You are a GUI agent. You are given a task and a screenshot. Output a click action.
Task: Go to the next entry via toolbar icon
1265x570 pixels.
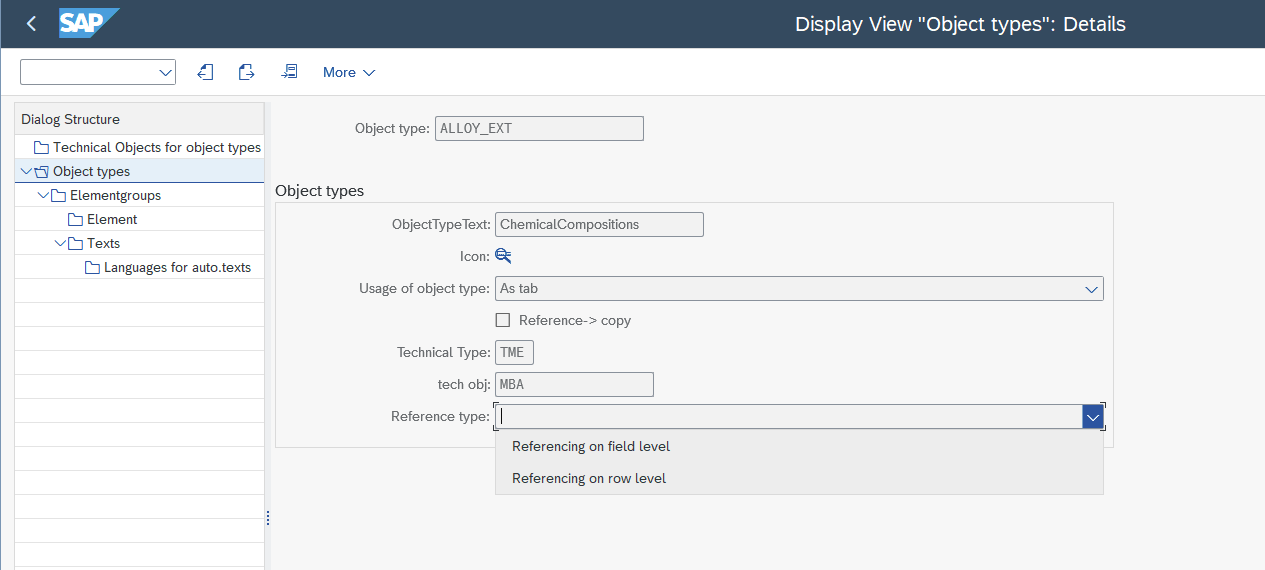click(x=247, y=72)
